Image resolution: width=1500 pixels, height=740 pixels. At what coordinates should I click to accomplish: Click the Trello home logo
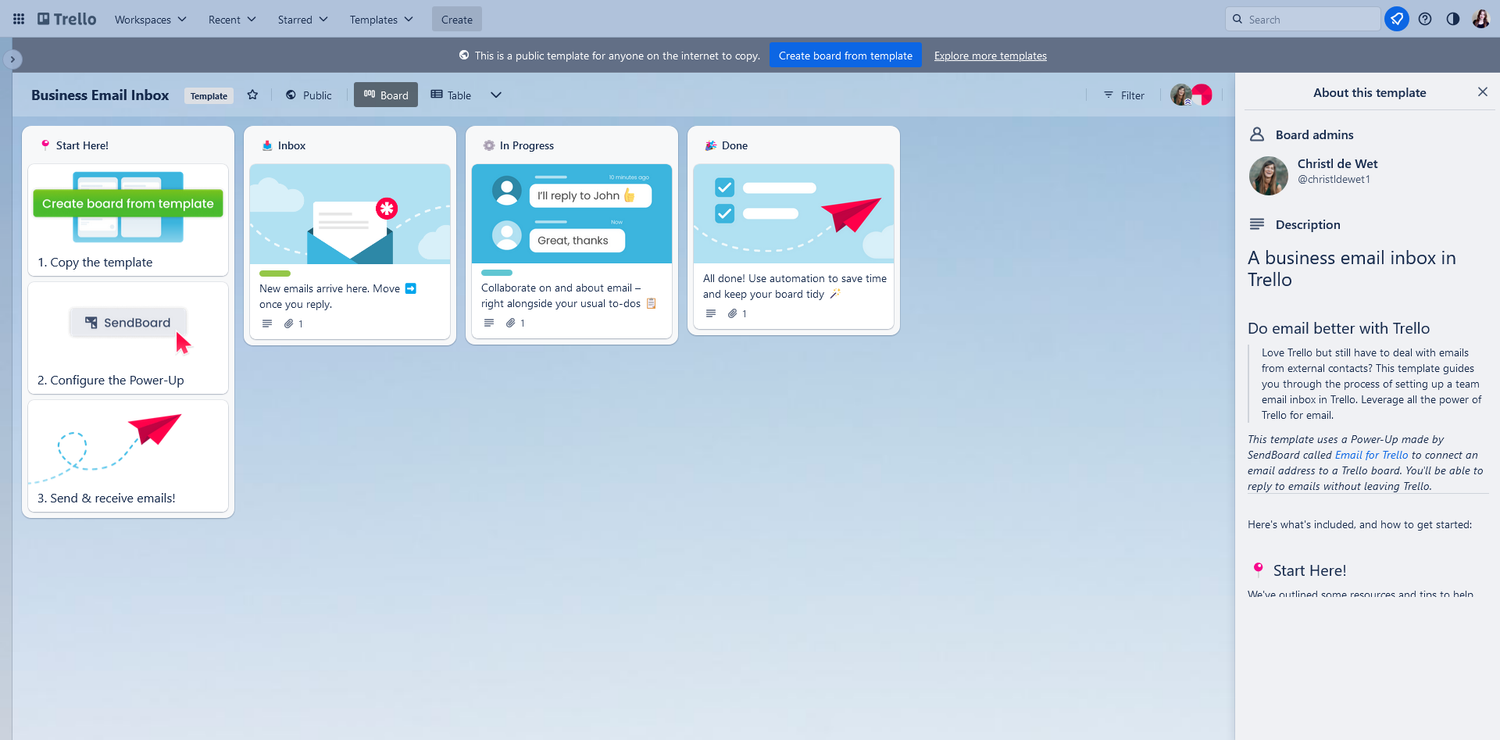click(64, 18)
